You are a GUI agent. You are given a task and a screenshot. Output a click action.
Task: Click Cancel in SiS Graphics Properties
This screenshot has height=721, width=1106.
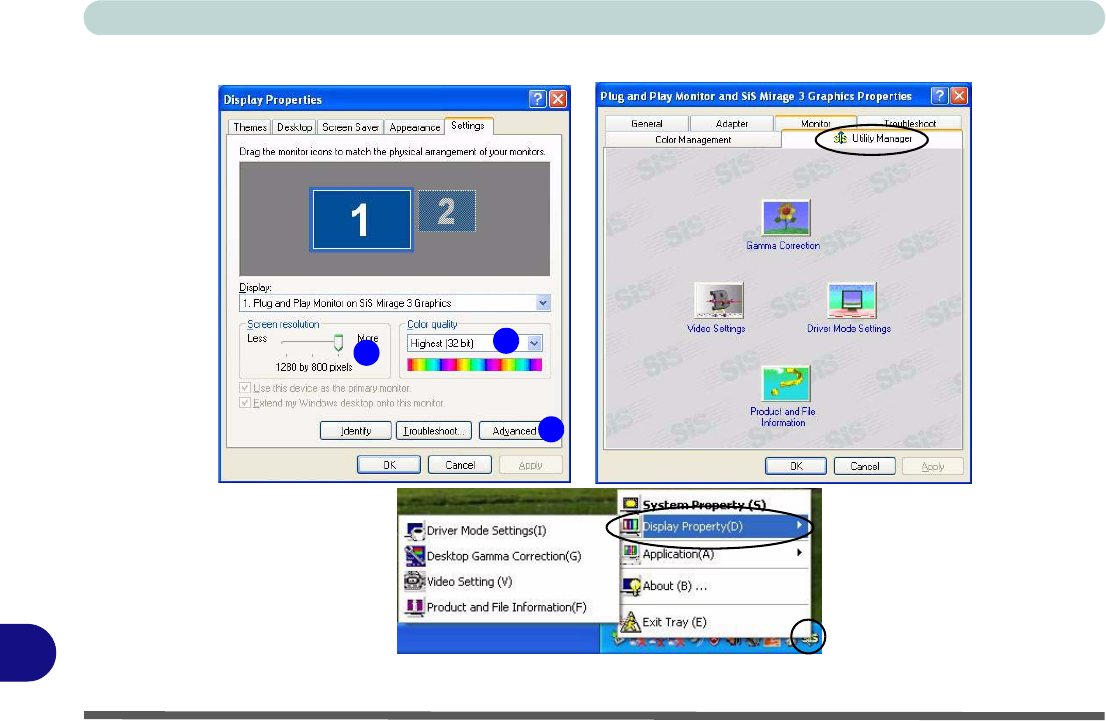click(865, 466)
